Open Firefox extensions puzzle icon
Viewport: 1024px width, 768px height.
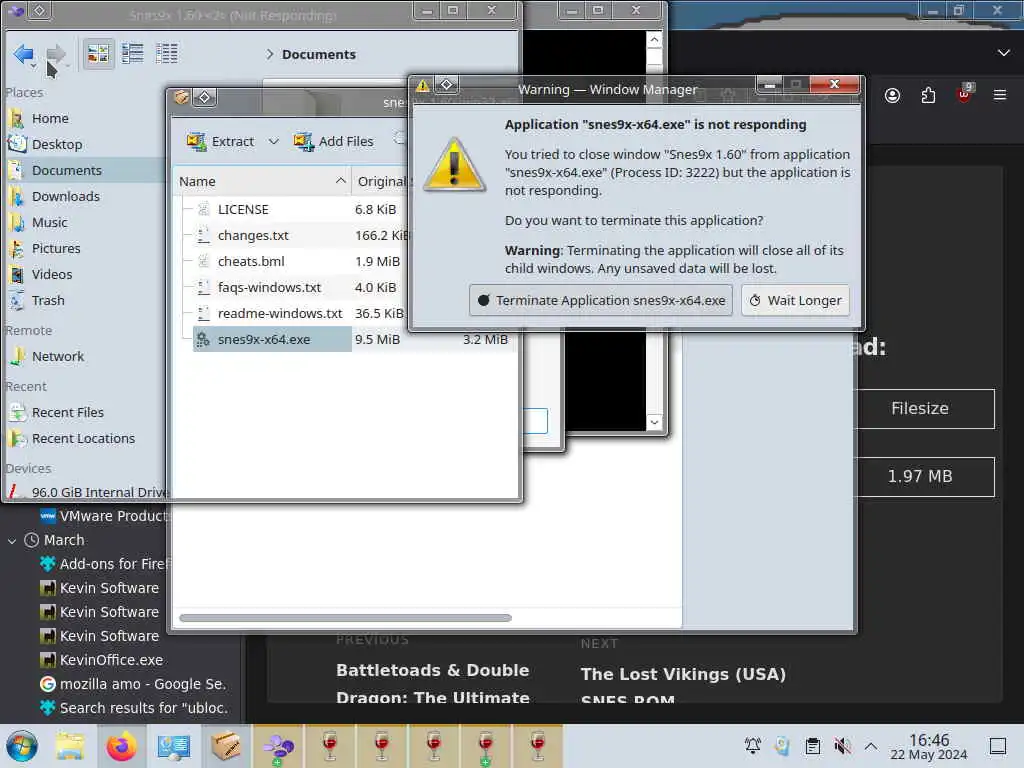pos(928,95)
